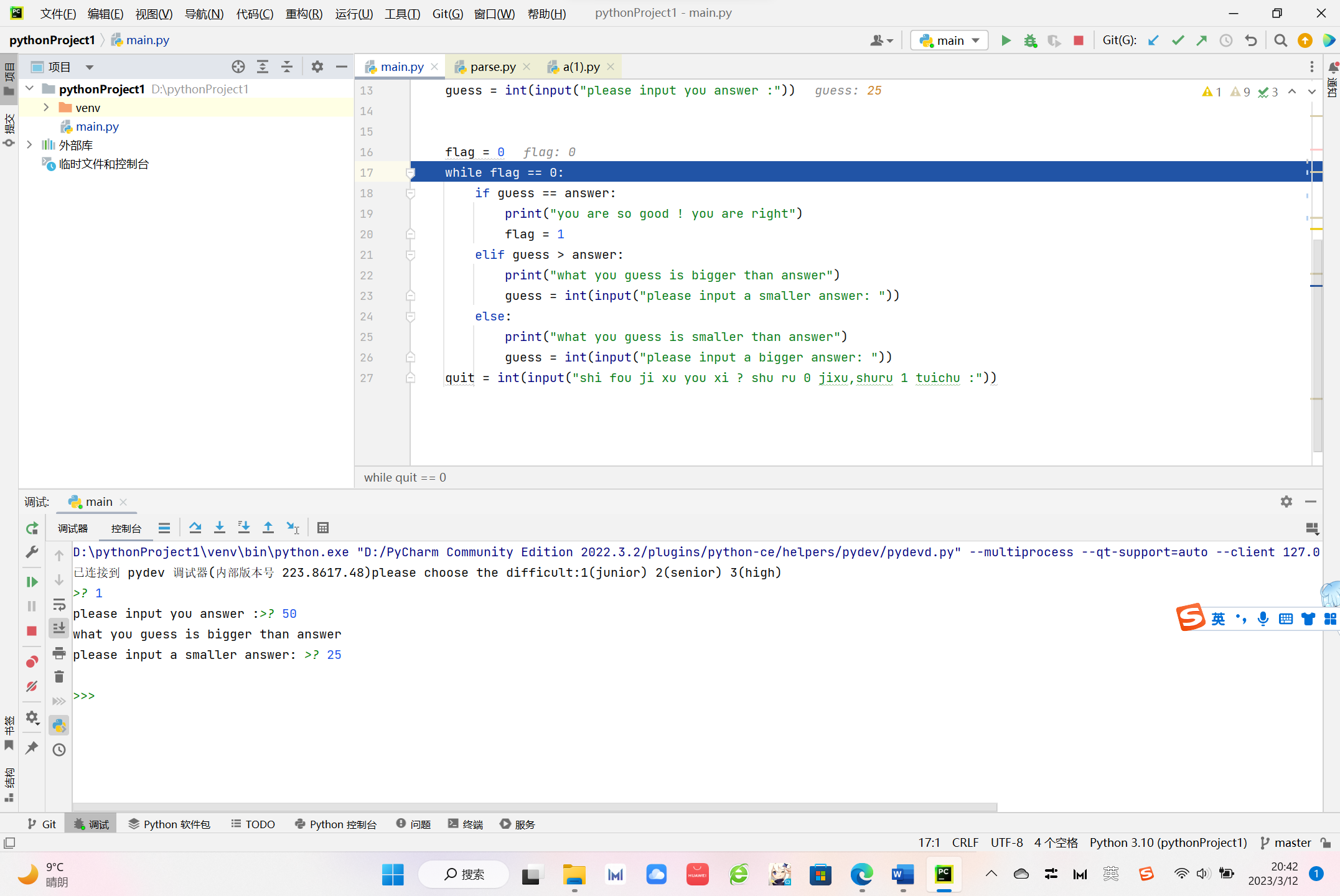1340x896 pixels.
Task: Expand the 外部库 tree node
Action: tap(29, 145)
